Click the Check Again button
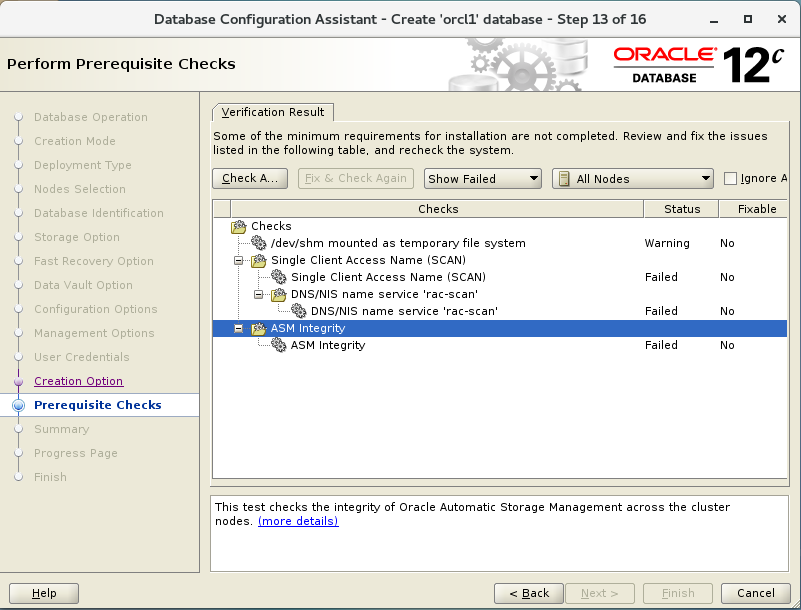 click(250, 178)
